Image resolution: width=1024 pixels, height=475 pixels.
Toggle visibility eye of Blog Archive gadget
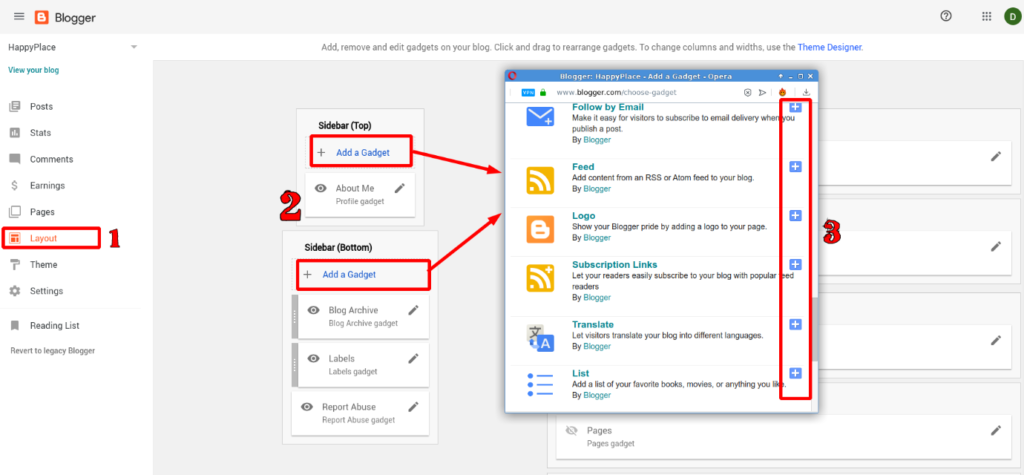point(313,310)
